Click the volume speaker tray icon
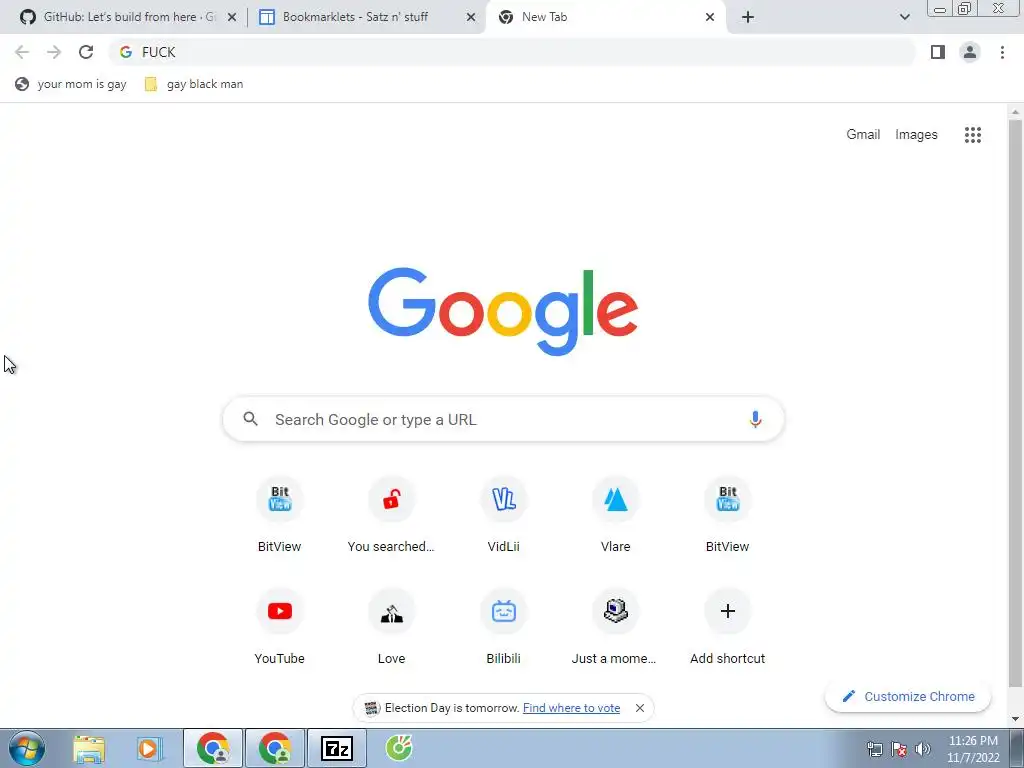The image size is (1024, 768). tap(922, 749)
